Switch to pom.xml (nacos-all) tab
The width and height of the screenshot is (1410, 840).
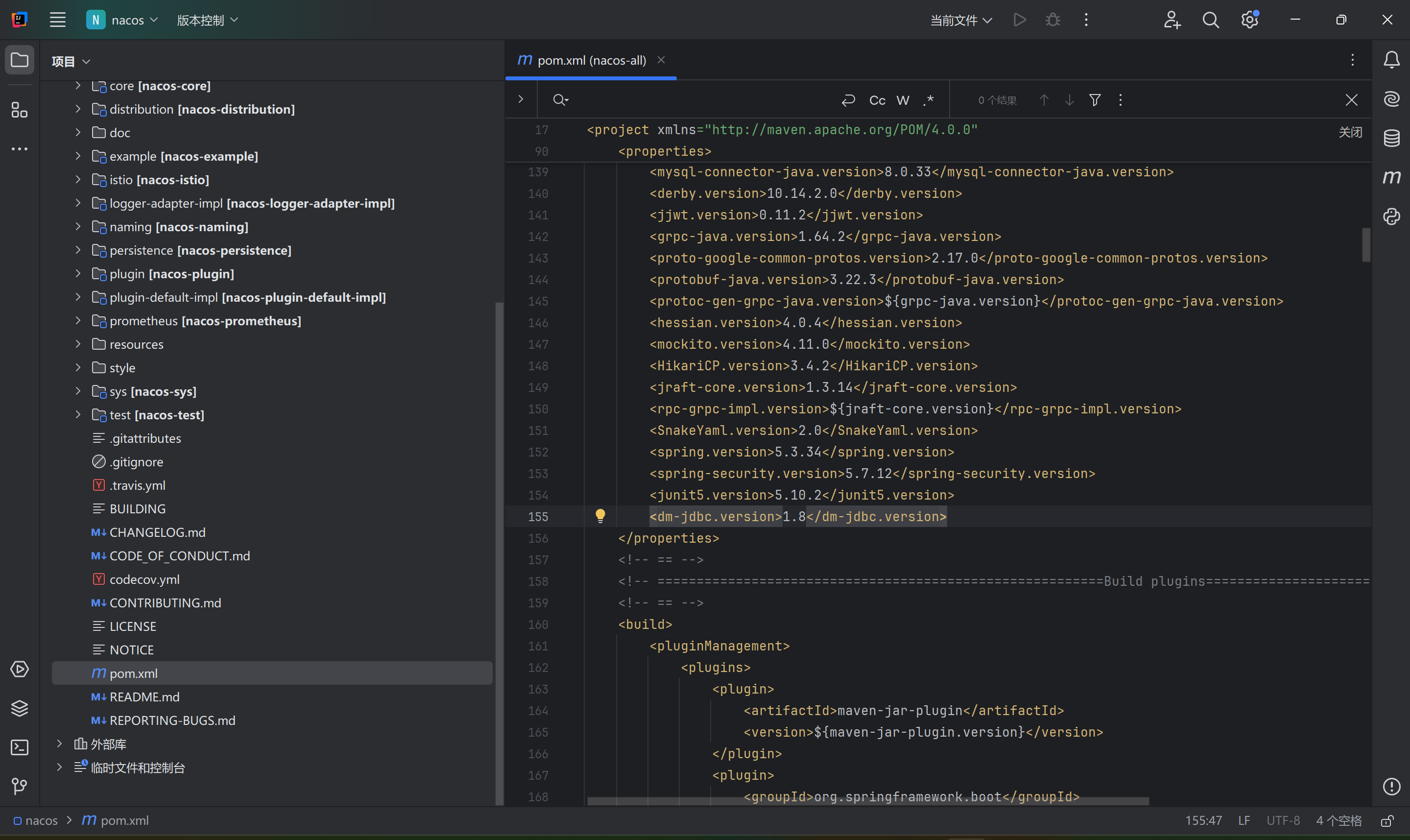point(591,60)
